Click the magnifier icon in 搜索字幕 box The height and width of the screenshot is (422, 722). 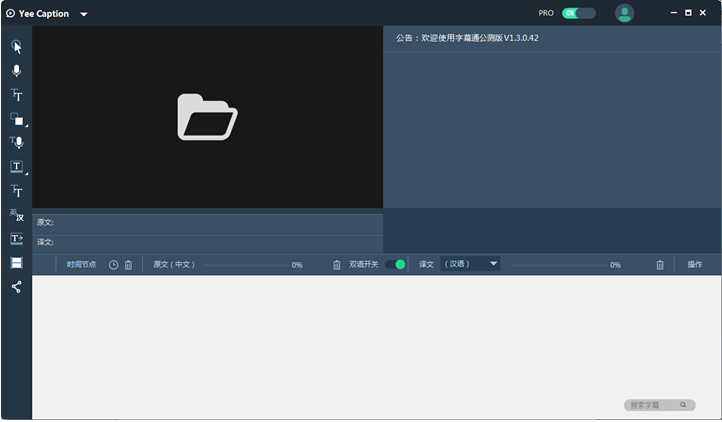pos(683,405)
